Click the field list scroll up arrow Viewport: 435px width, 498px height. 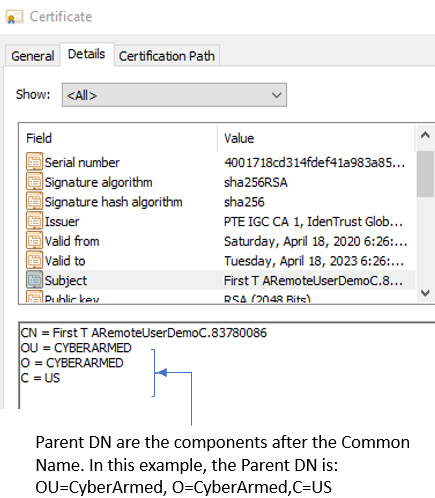(425, 135)
